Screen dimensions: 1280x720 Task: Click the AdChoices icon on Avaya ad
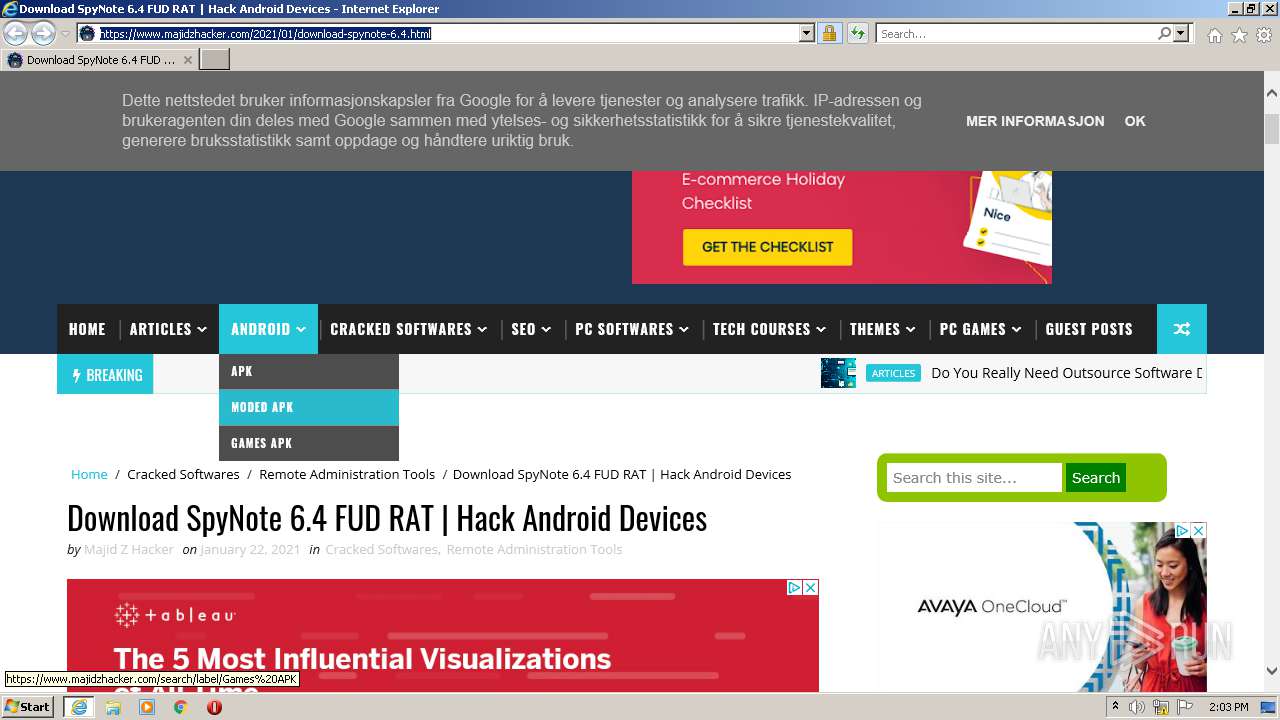(x=1182, y=530)
